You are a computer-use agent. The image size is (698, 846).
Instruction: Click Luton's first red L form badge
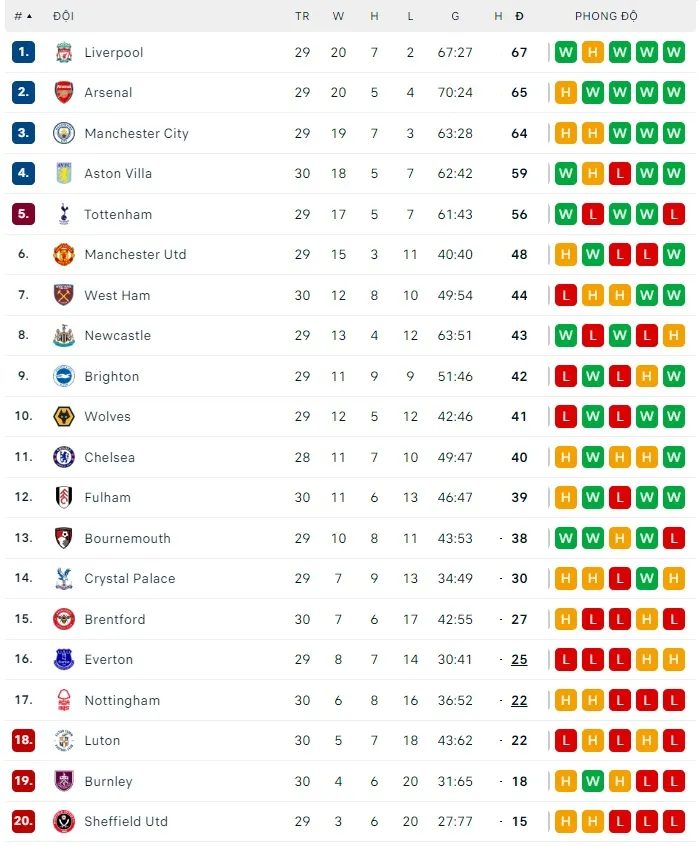pyautogui.click(x=566, y=740)
